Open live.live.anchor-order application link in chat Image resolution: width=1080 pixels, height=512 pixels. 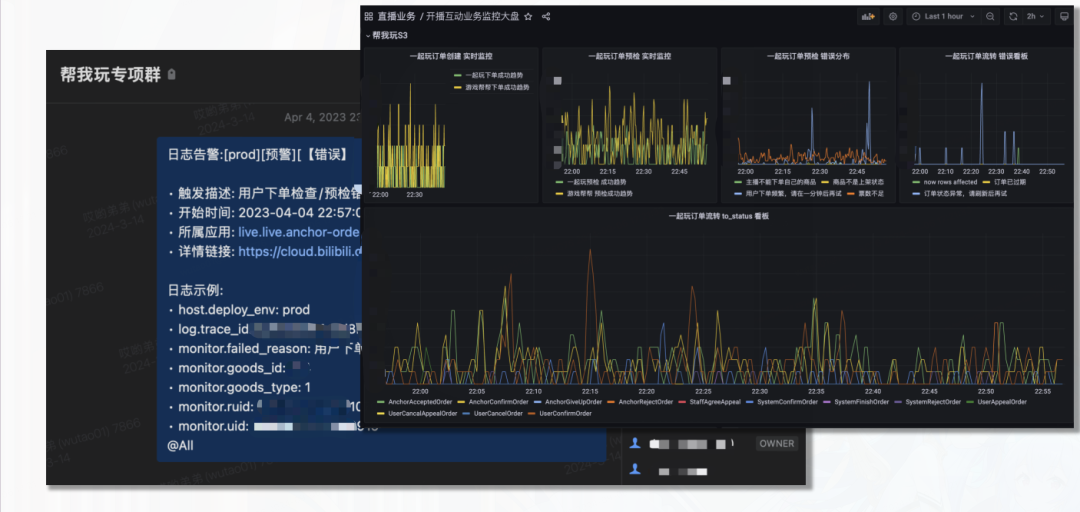(x=299, y=233)
